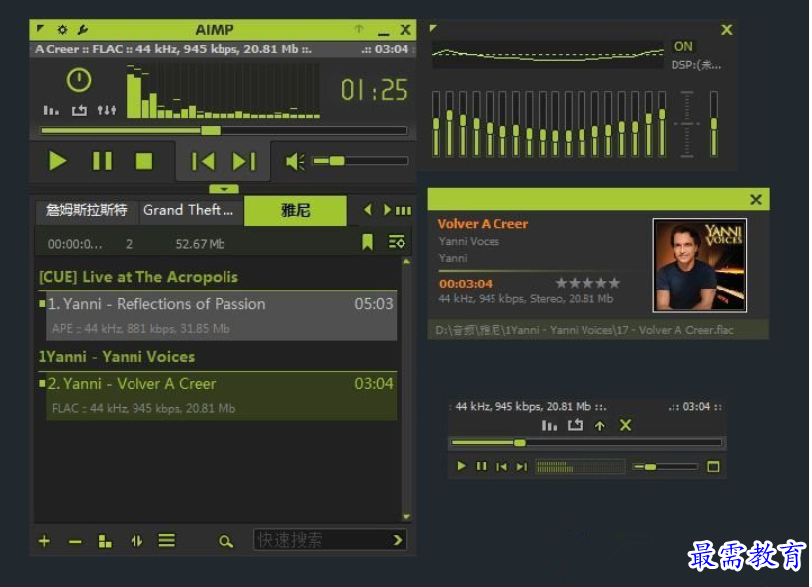Image resolution: width=812 pixels, height=587 pixels.
Task: Skip to previous track in the main player
Action: 203,162
